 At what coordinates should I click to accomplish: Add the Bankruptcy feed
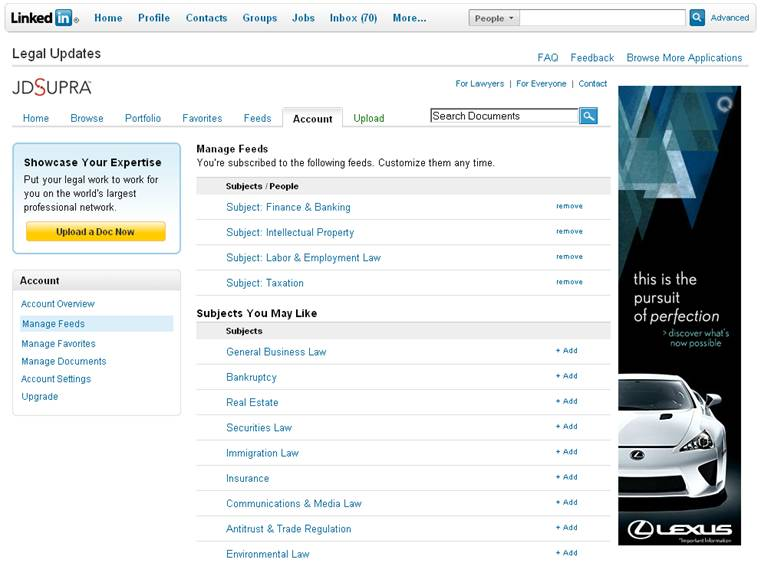(x=566, y=376)
